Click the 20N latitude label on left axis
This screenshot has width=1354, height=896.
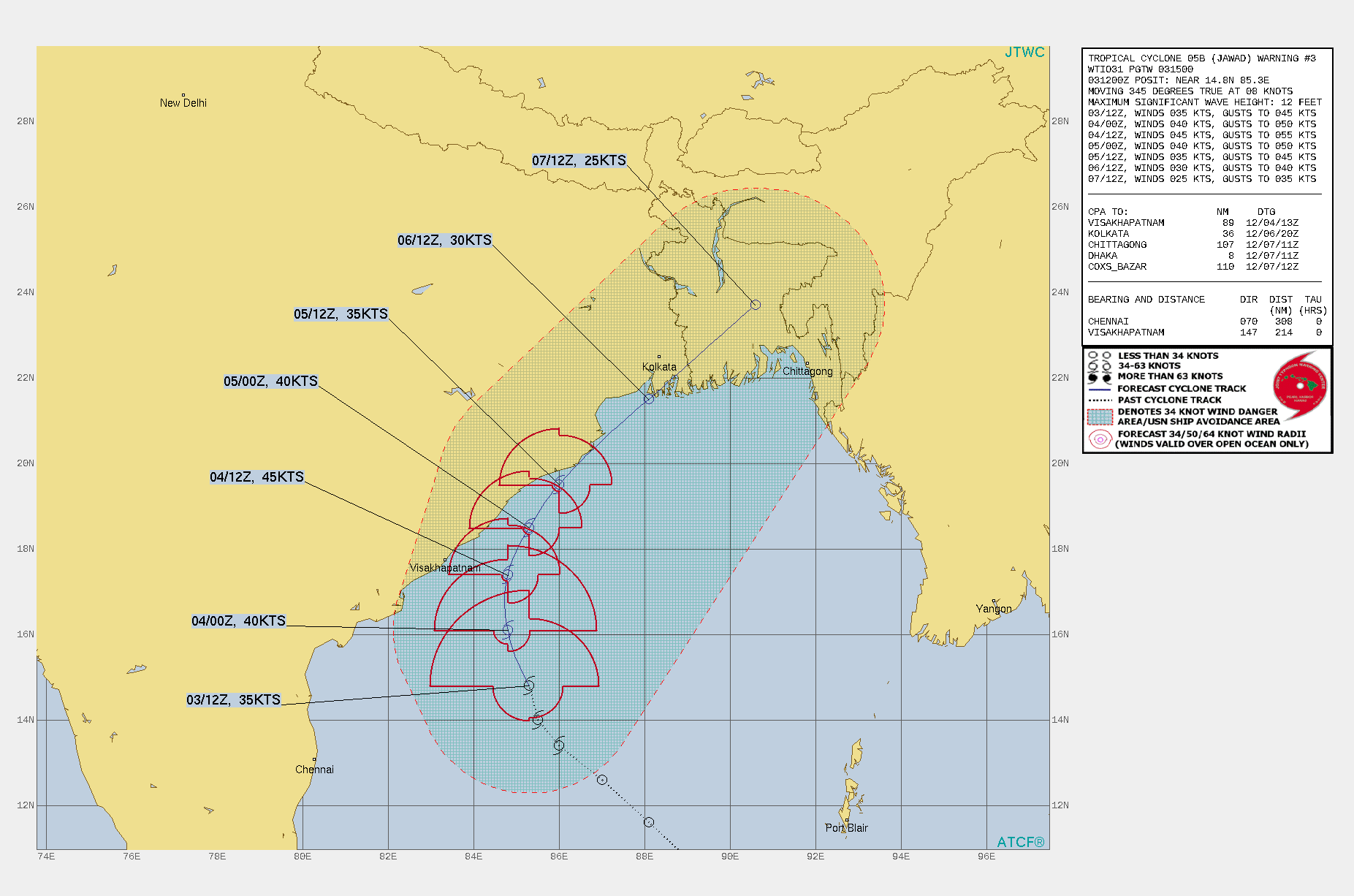(26, 463)
